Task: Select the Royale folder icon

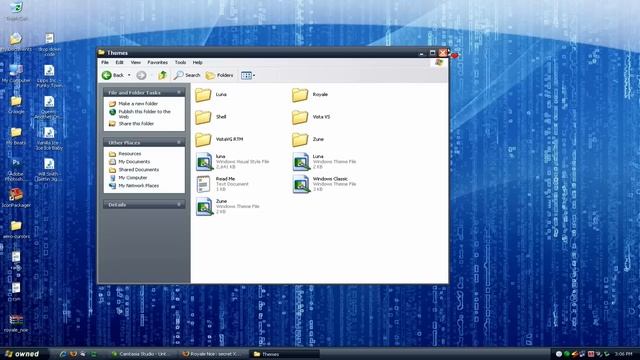Action: click(x=300, y=95)
